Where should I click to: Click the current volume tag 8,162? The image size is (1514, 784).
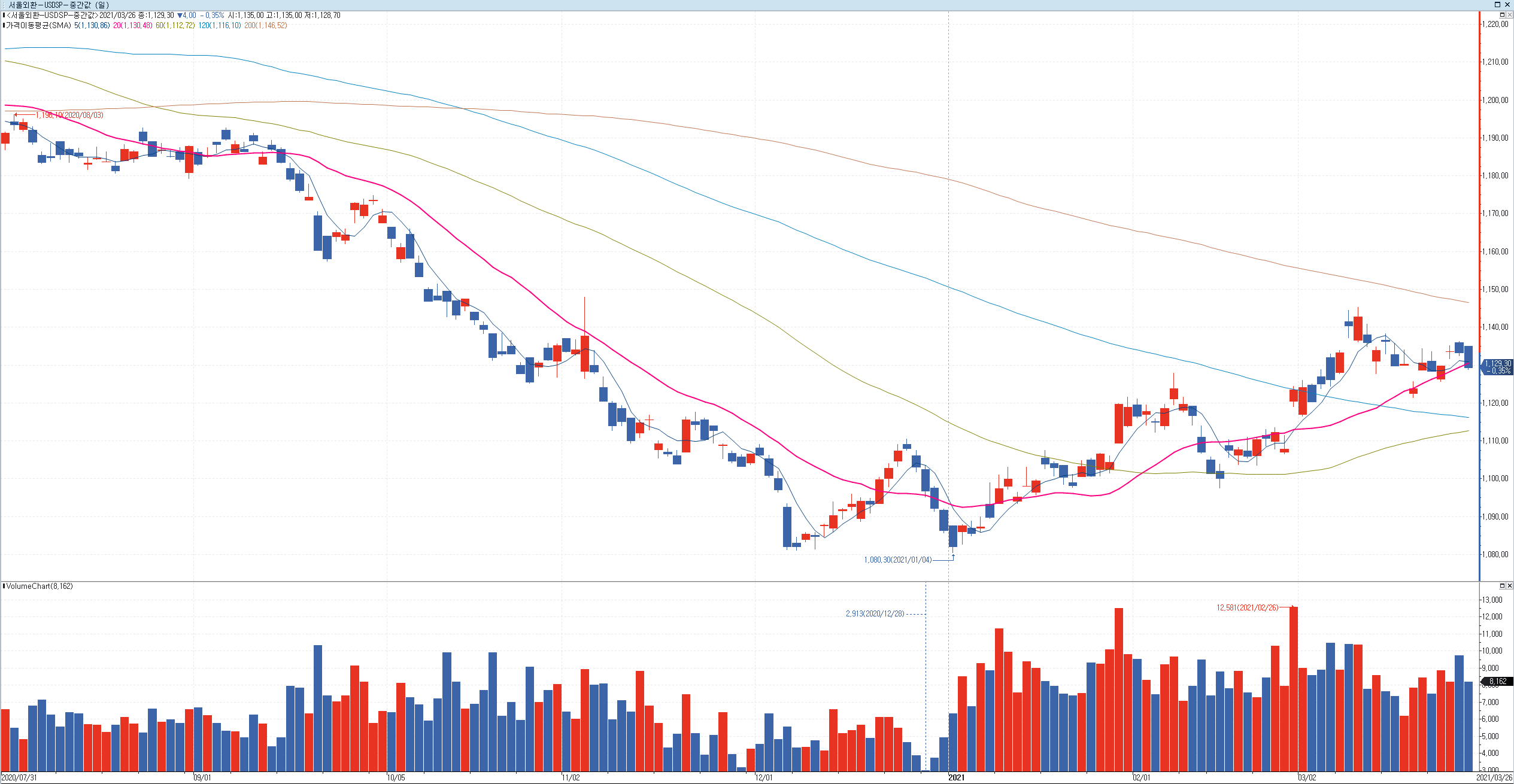point(1497,681)
